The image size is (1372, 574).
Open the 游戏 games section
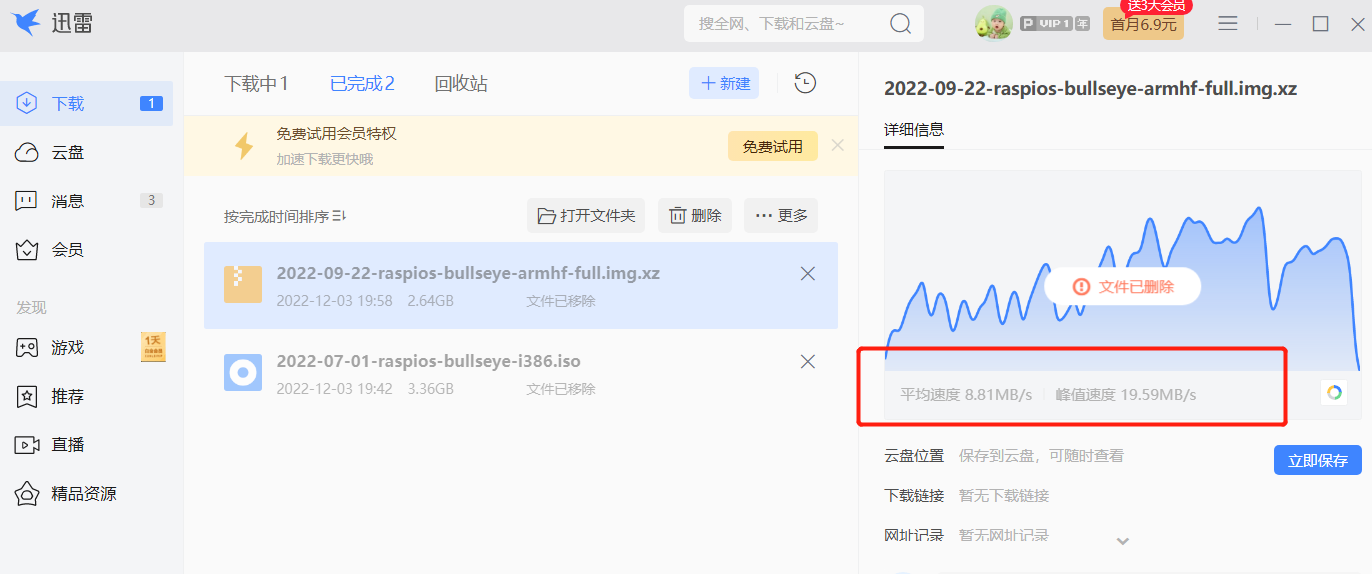(87, 348)
